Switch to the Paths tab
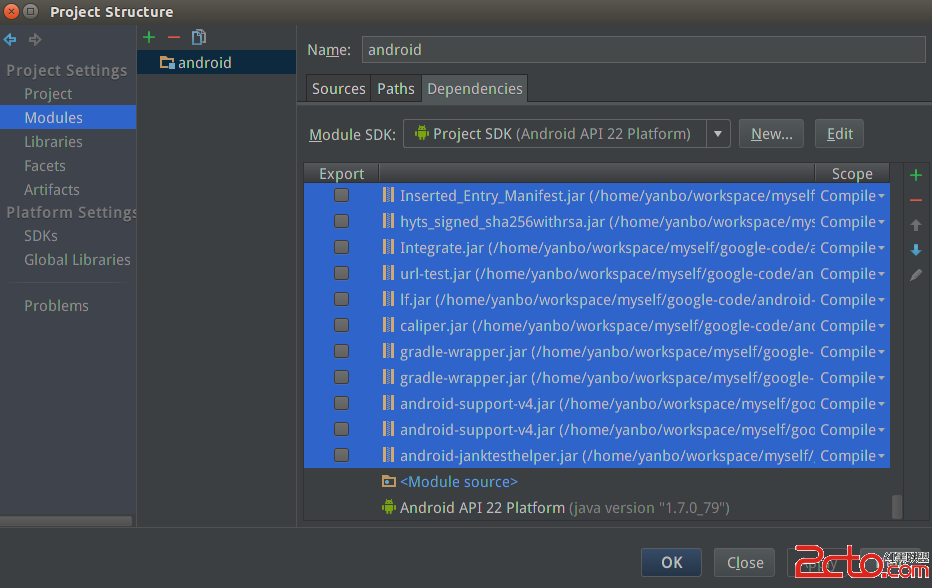Screen dimensions: 932x588 click(x=396, y=89)
